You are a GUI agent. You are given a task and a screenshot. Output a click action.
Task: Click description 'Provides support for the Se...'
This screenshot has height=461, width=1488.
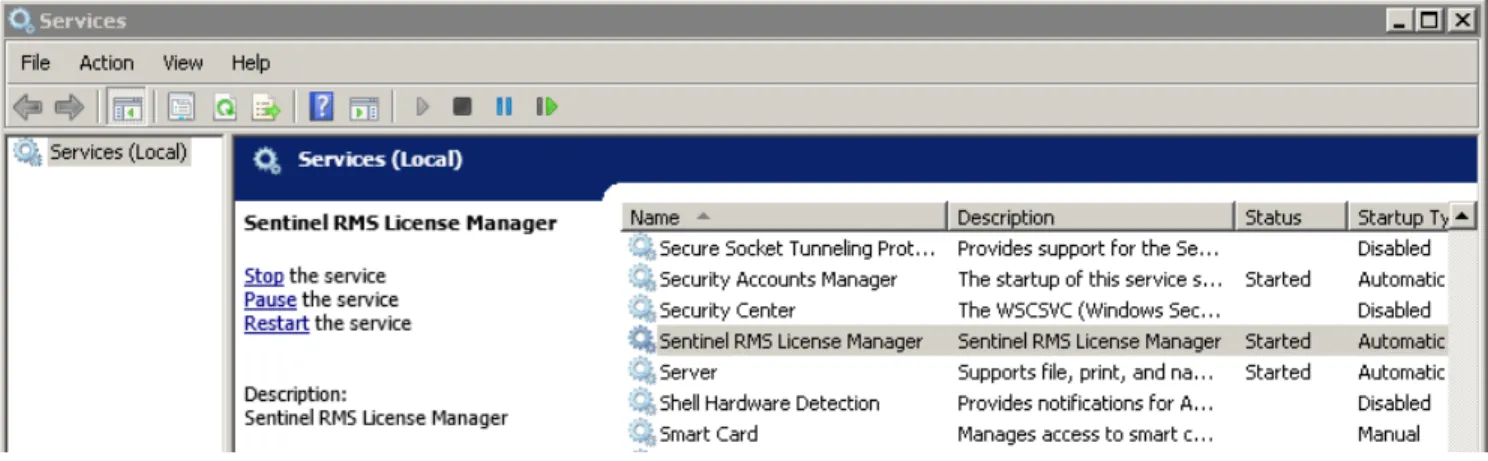(1088, 248)
